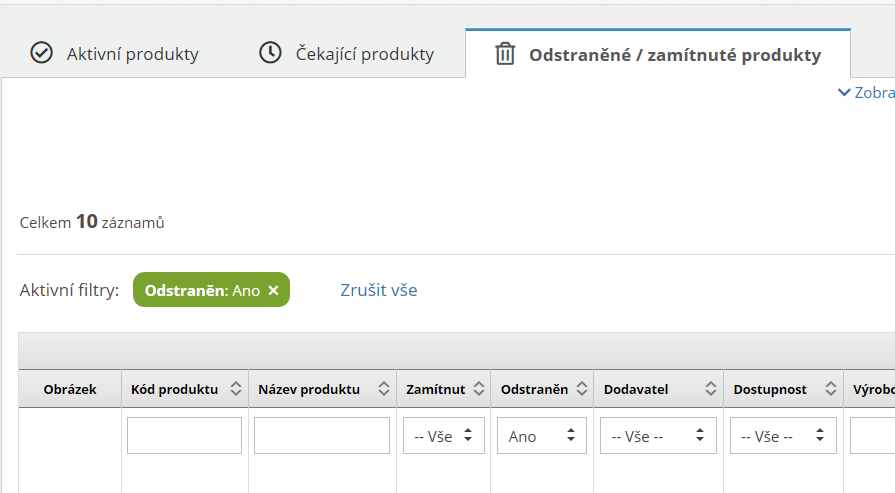The height and width of the screenshot is (493, 895).
Task: Focus the Název produktu filter input
Action: point(321,436)
